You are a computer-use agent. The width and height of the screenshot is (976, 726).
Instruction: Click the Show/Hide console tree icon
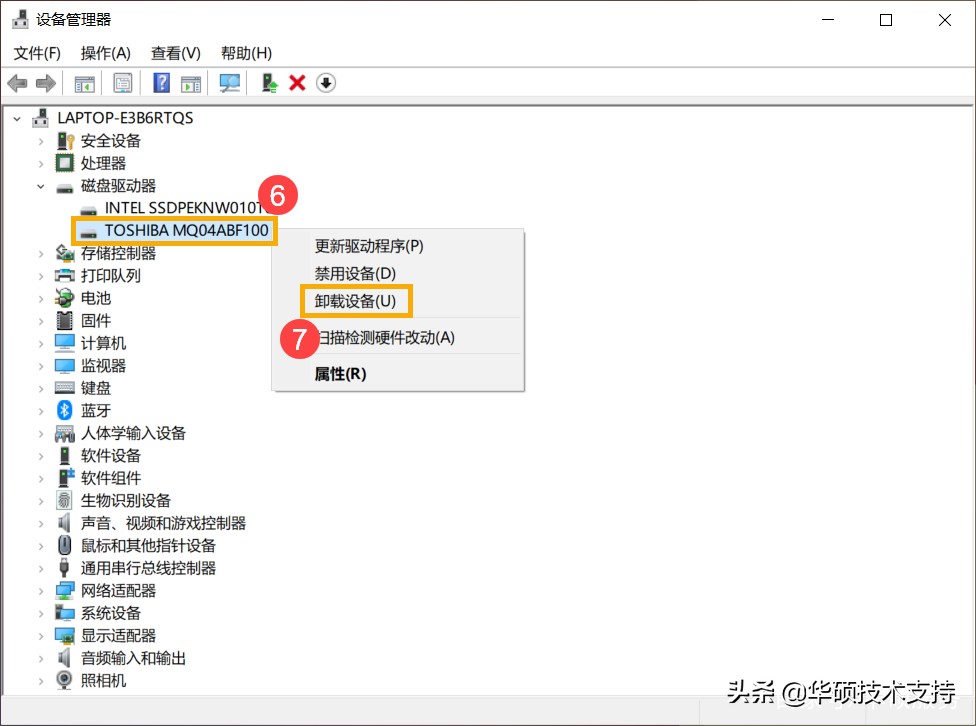coord(84,83)
